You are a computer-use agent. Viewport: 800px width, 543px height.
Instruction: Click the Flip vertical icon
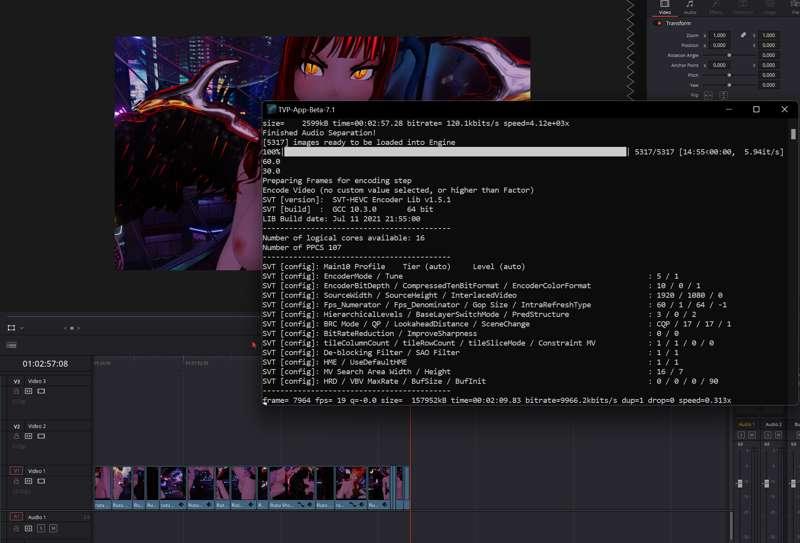[723, 95]
